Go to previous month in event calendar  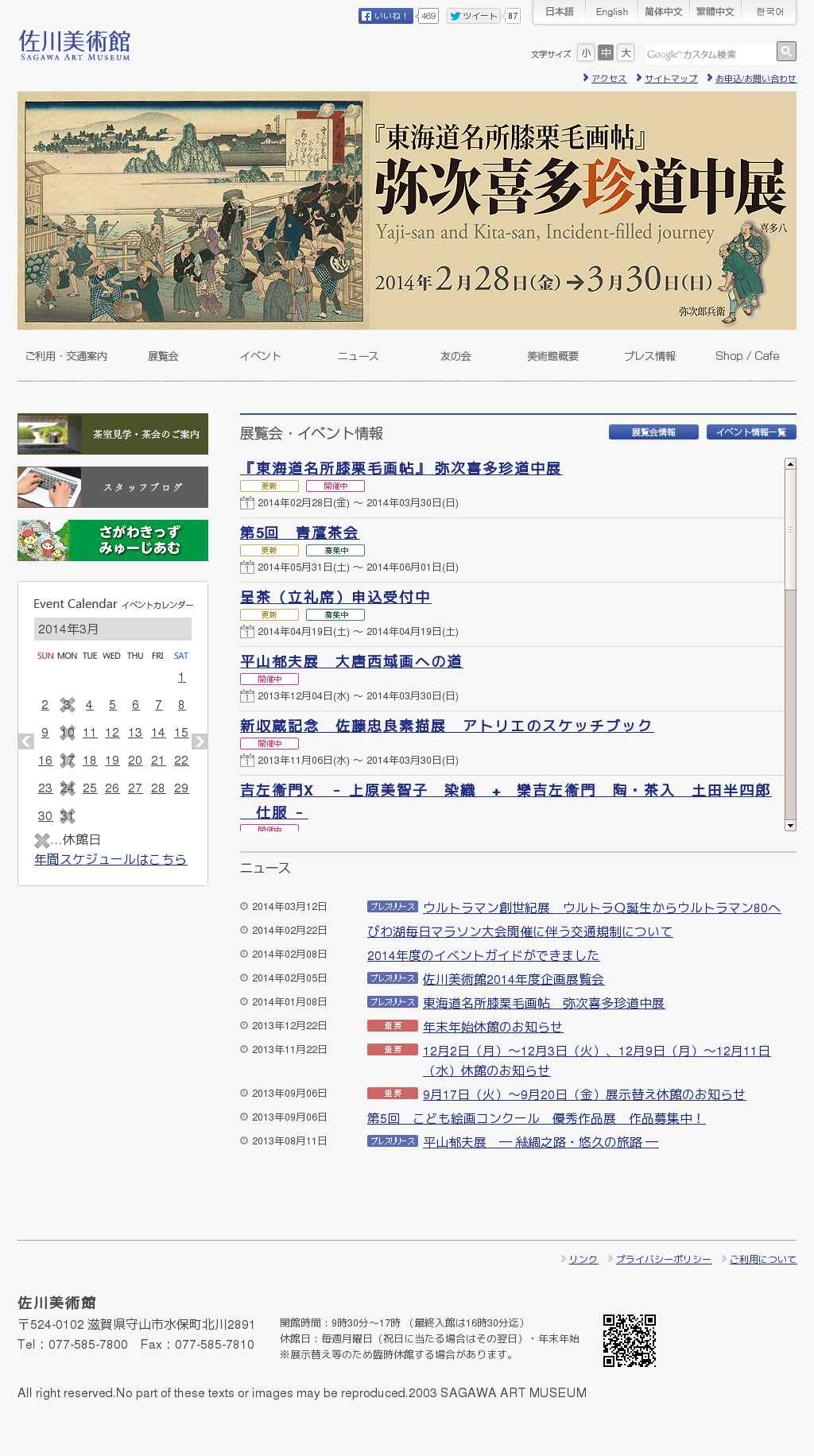26,742
